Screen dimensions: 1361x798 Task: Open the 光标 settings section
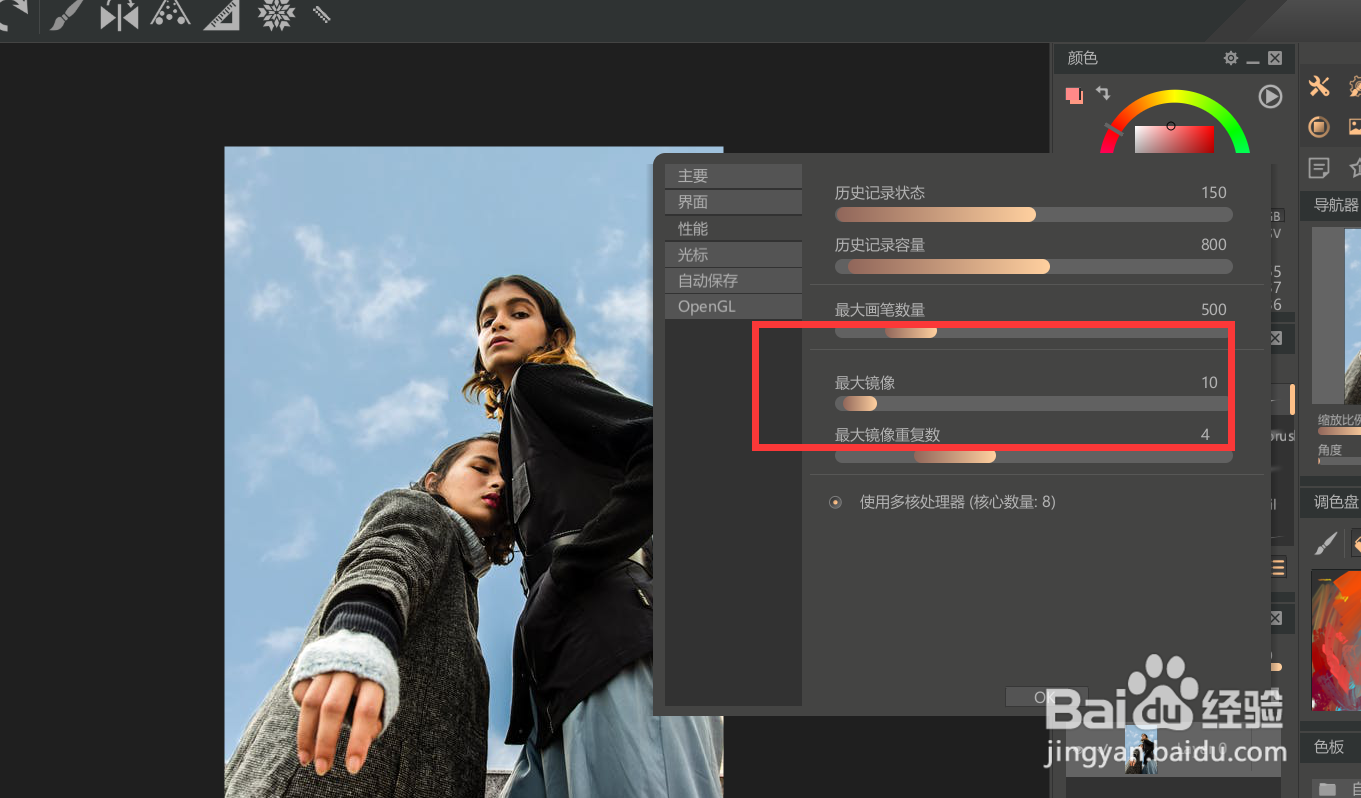click(x=733, y=254)
